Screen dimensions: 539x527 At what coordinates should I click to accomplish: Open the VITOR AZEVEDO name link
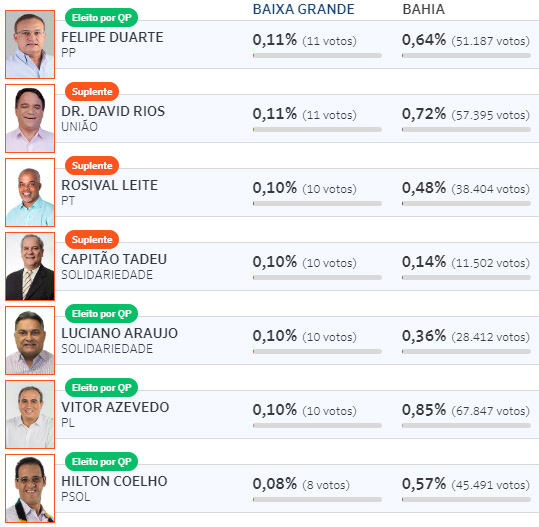(115, 407)
